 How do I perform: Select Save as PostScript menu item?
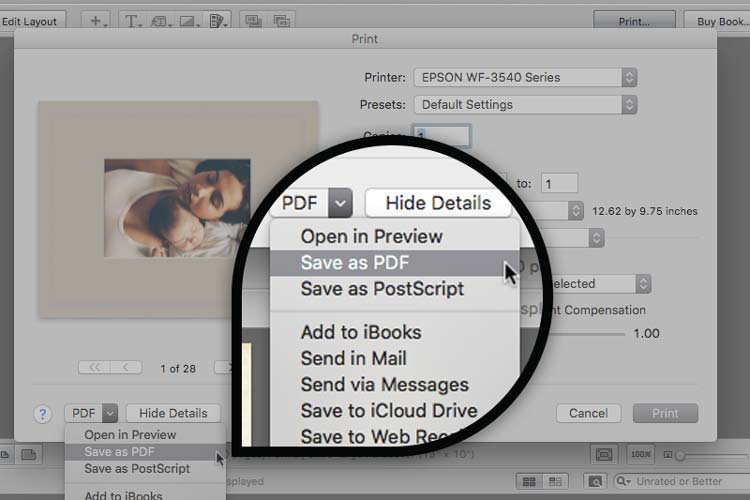(x=137, y=468)
